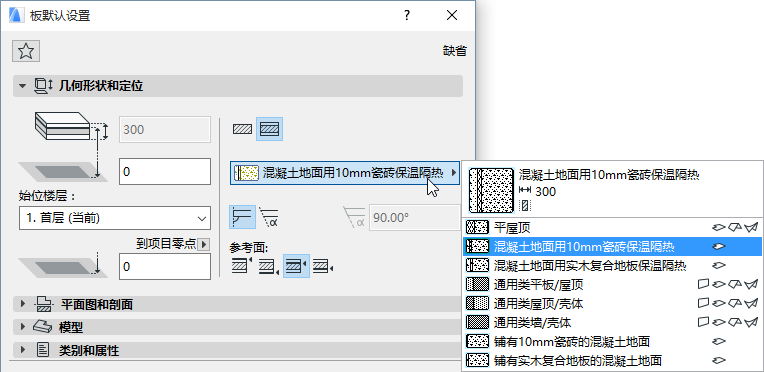Click the roof-use icon on 平屋顶 row

[x=735, y=227]
